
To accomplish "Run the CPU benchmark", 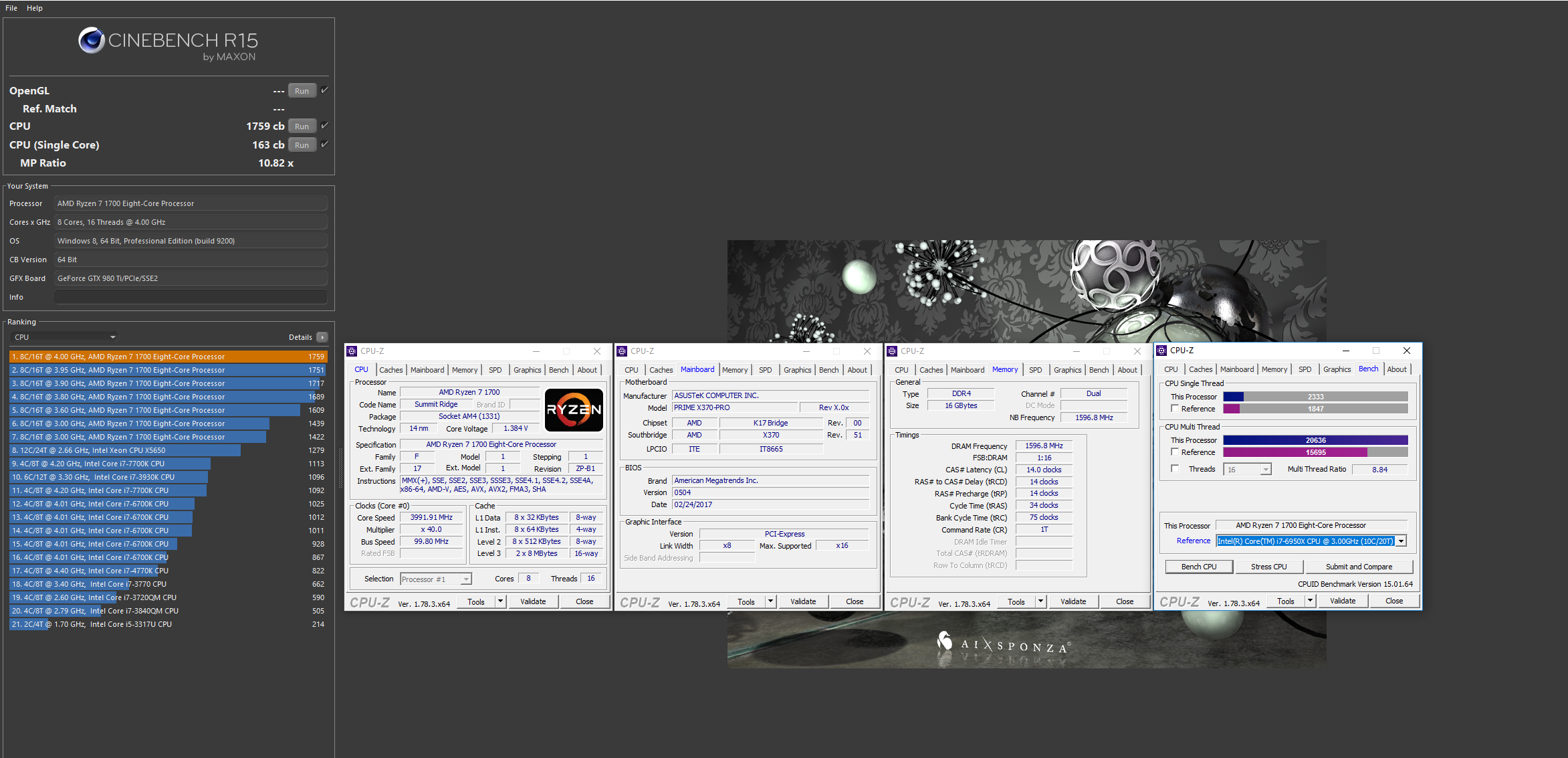I will click(302, 126).
